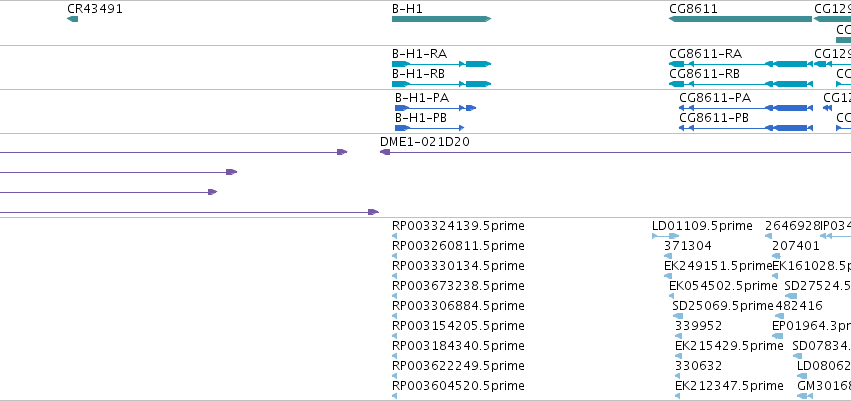Open the DME1-021D20 clone label
This screenshot has width=851, height=401.
[x=425, y=142]
